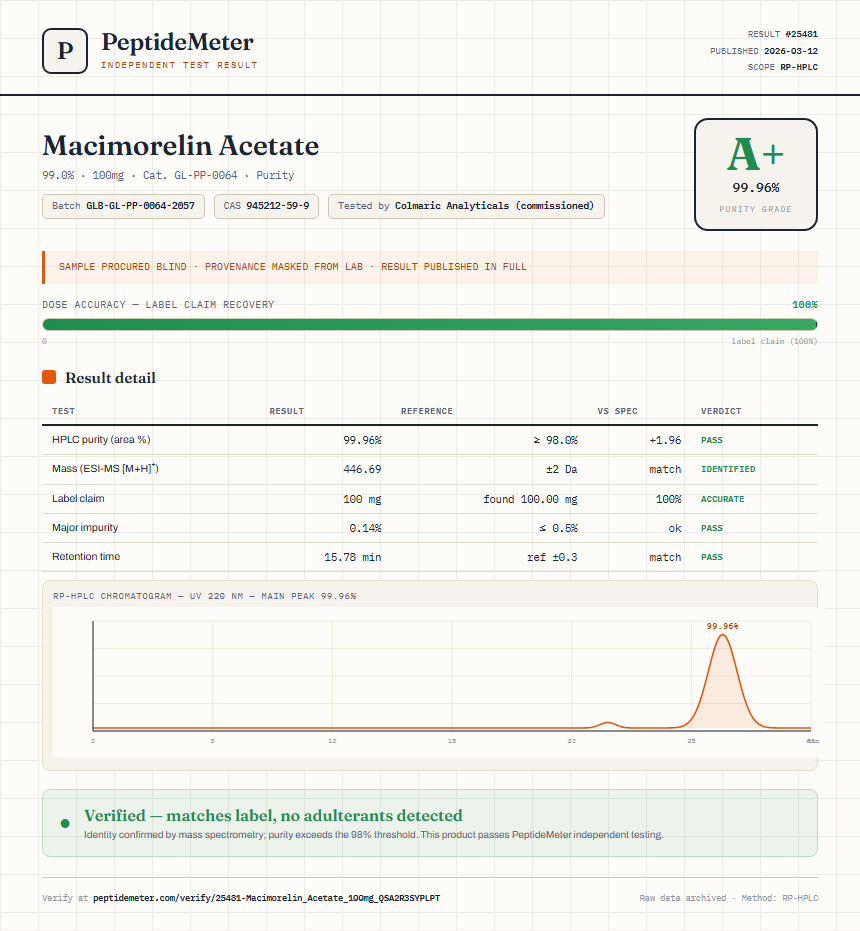This screenshot has height=931, width=860.
Task: Click the 446.69 mass result
Action: pyautogui.click(x=362, y=469)
